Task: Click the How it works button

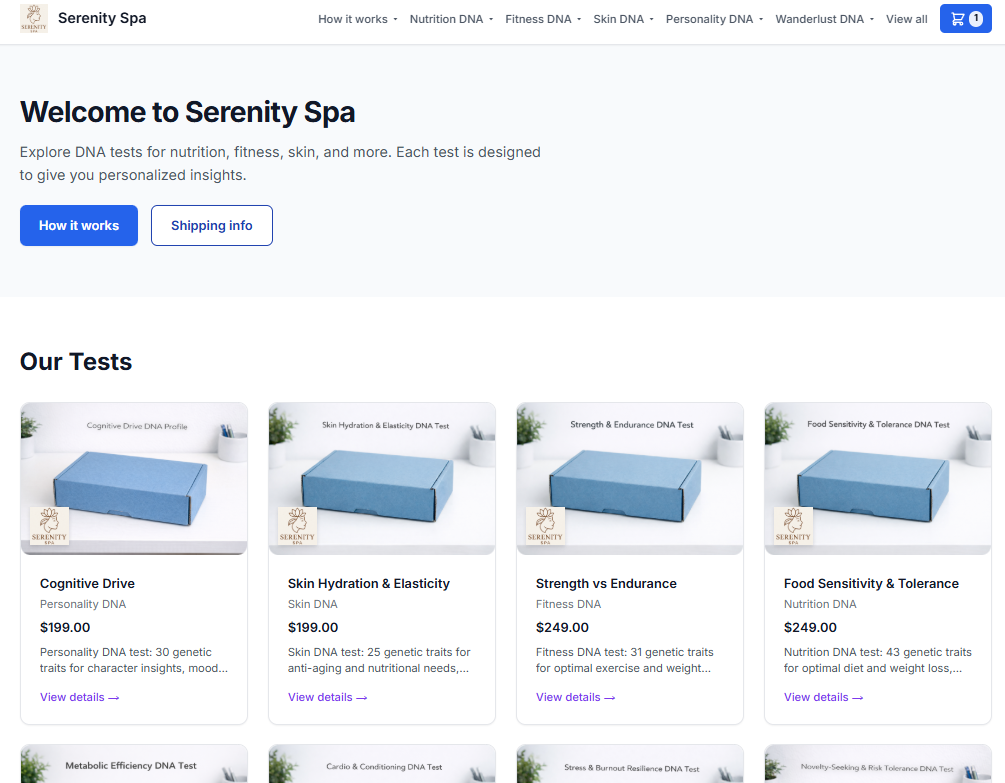Action: click(x=78, y=225)
